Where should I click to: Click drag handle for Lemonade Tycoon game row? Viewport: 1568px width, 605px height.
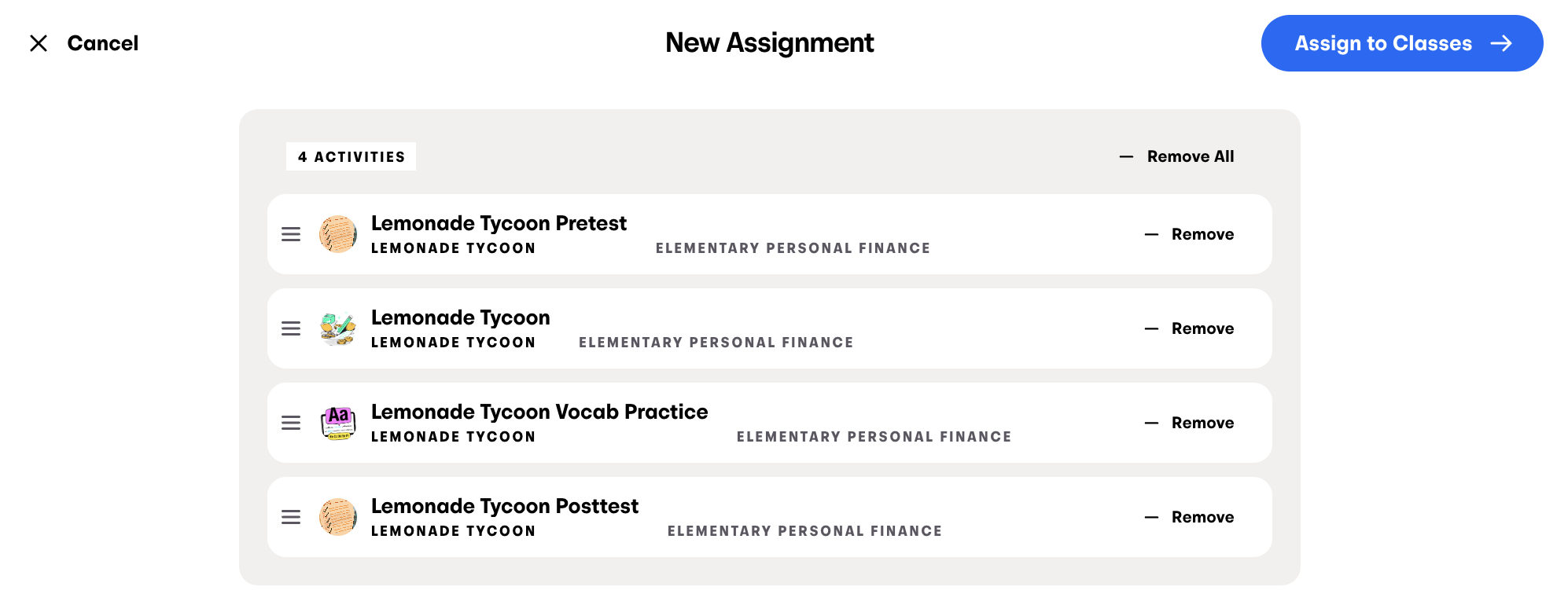(291, 328)
